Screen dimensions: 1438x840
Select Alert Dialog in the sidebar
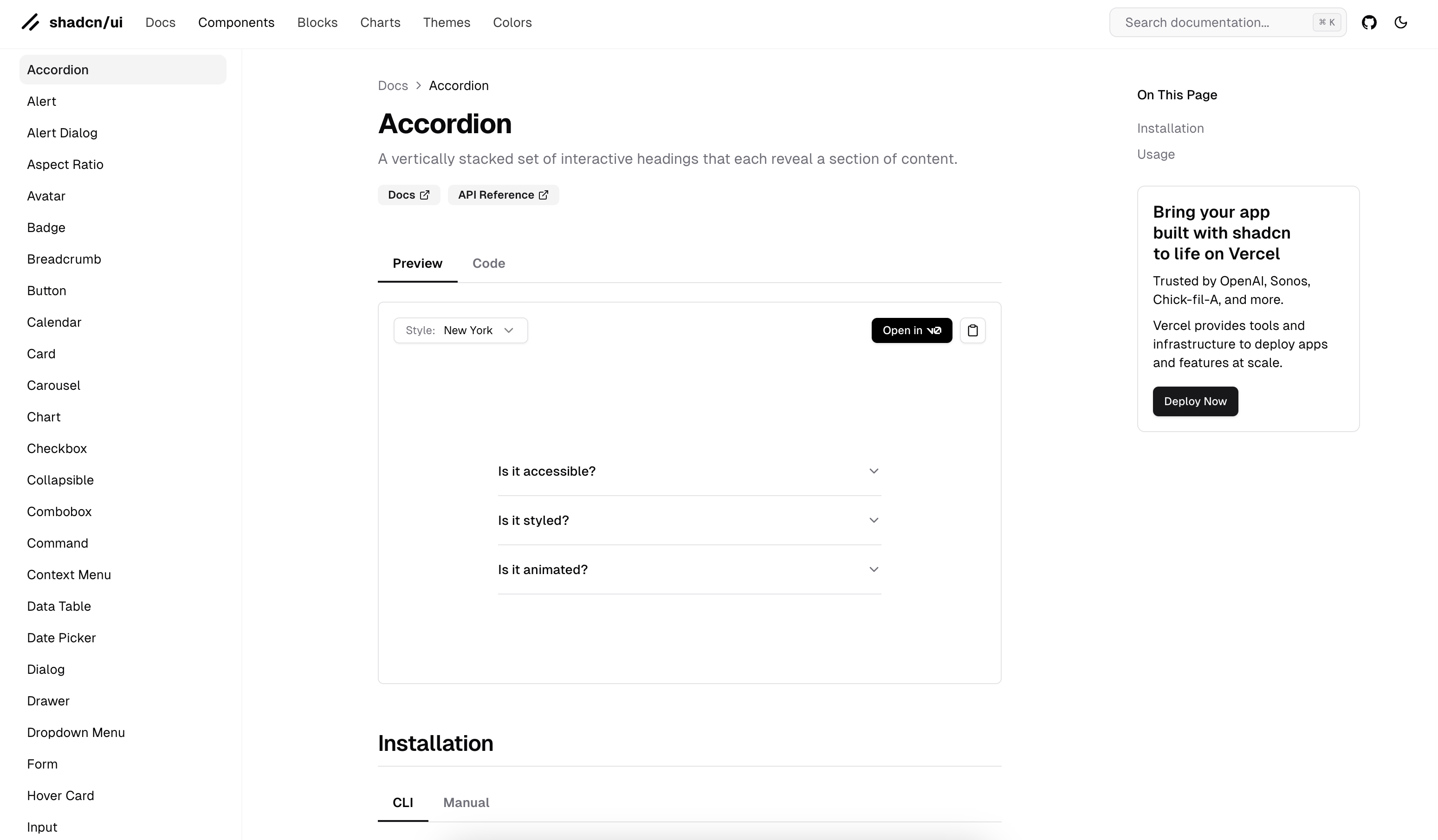[62, 133]
